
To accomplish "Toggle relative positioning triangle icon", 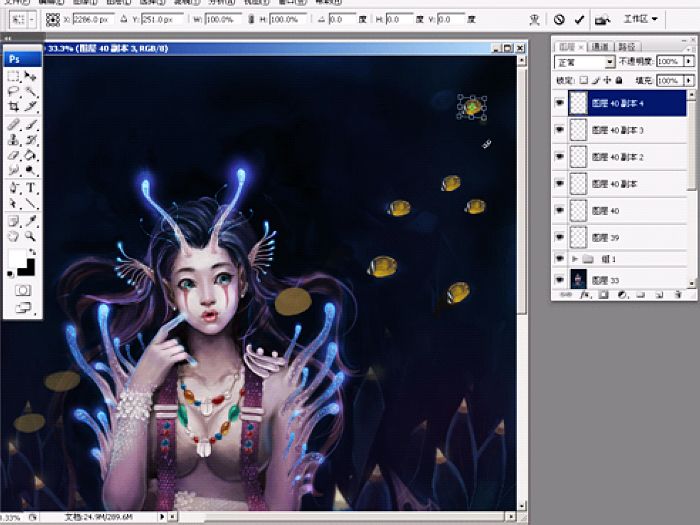I will (124, 20).
